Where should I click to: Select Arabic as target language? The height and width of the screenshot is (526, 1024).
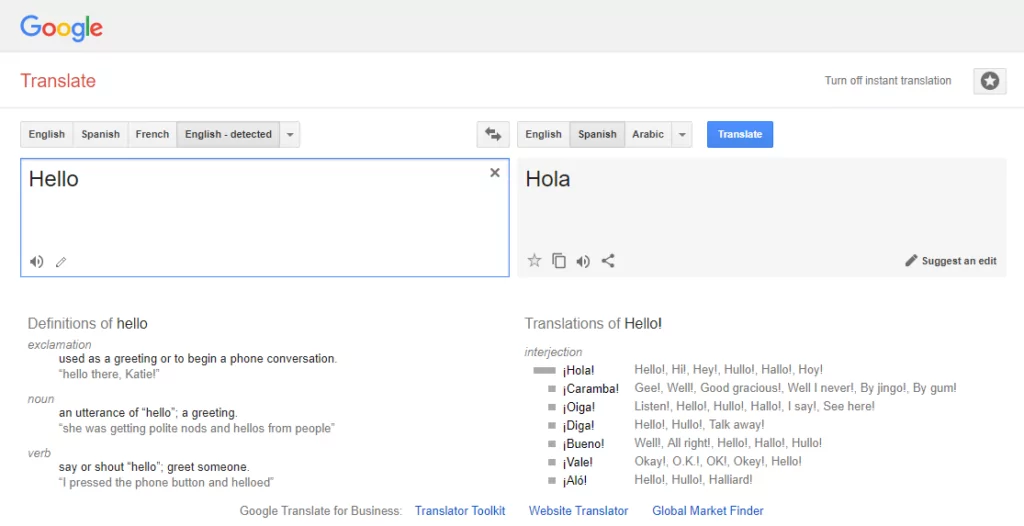[x=647, y=134]
